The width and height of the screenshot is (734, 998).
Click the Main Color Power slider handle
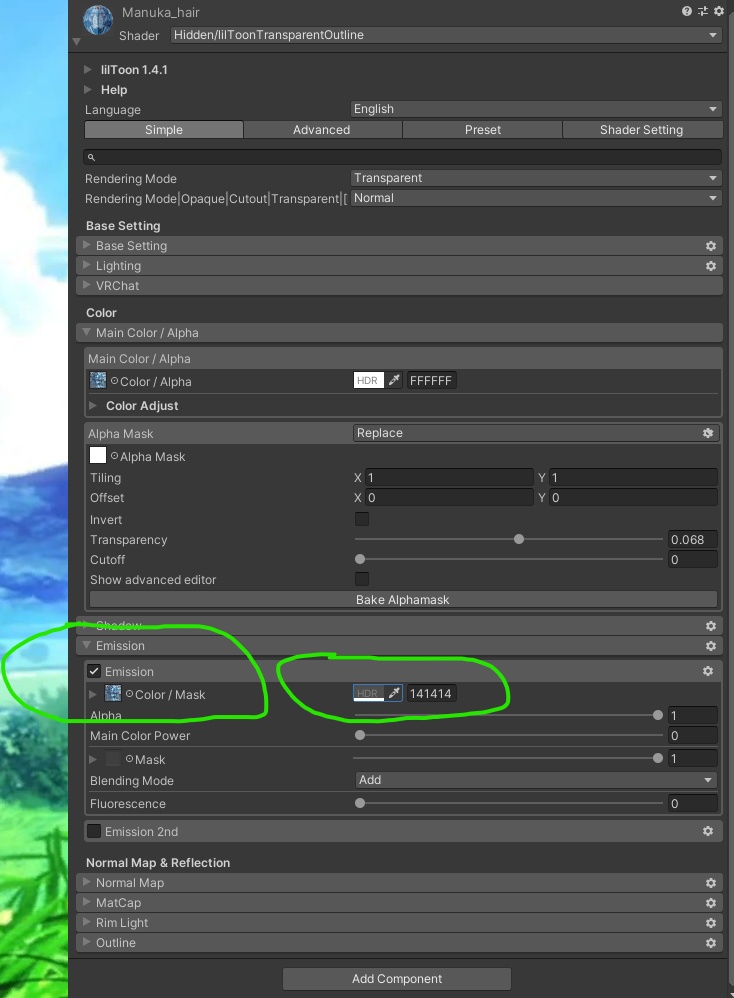[360, 735]
